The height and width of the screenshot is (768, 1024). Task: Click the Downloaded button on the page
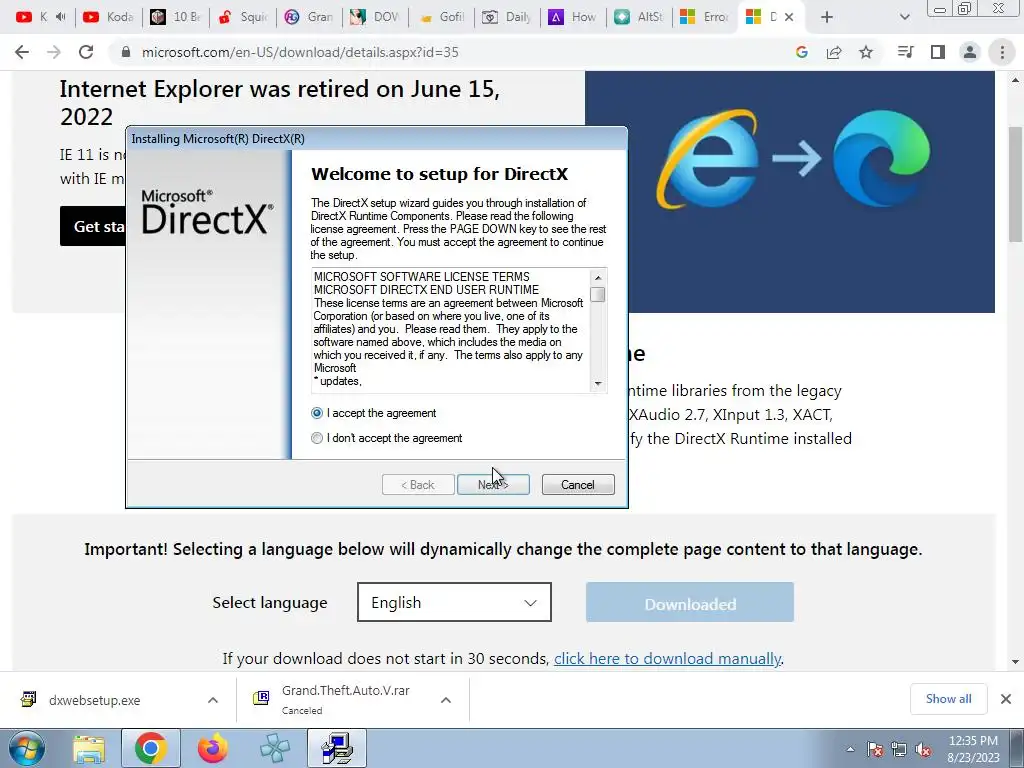tap(690, 602)
